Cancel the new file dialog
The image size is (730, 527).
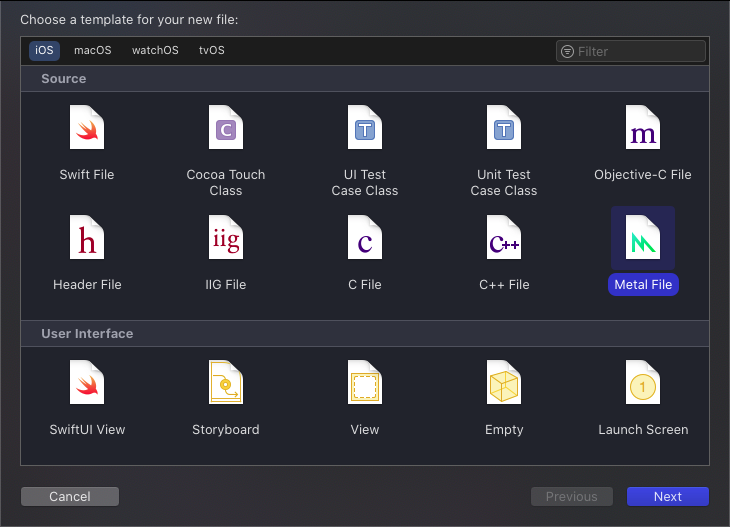coord(70,496)
